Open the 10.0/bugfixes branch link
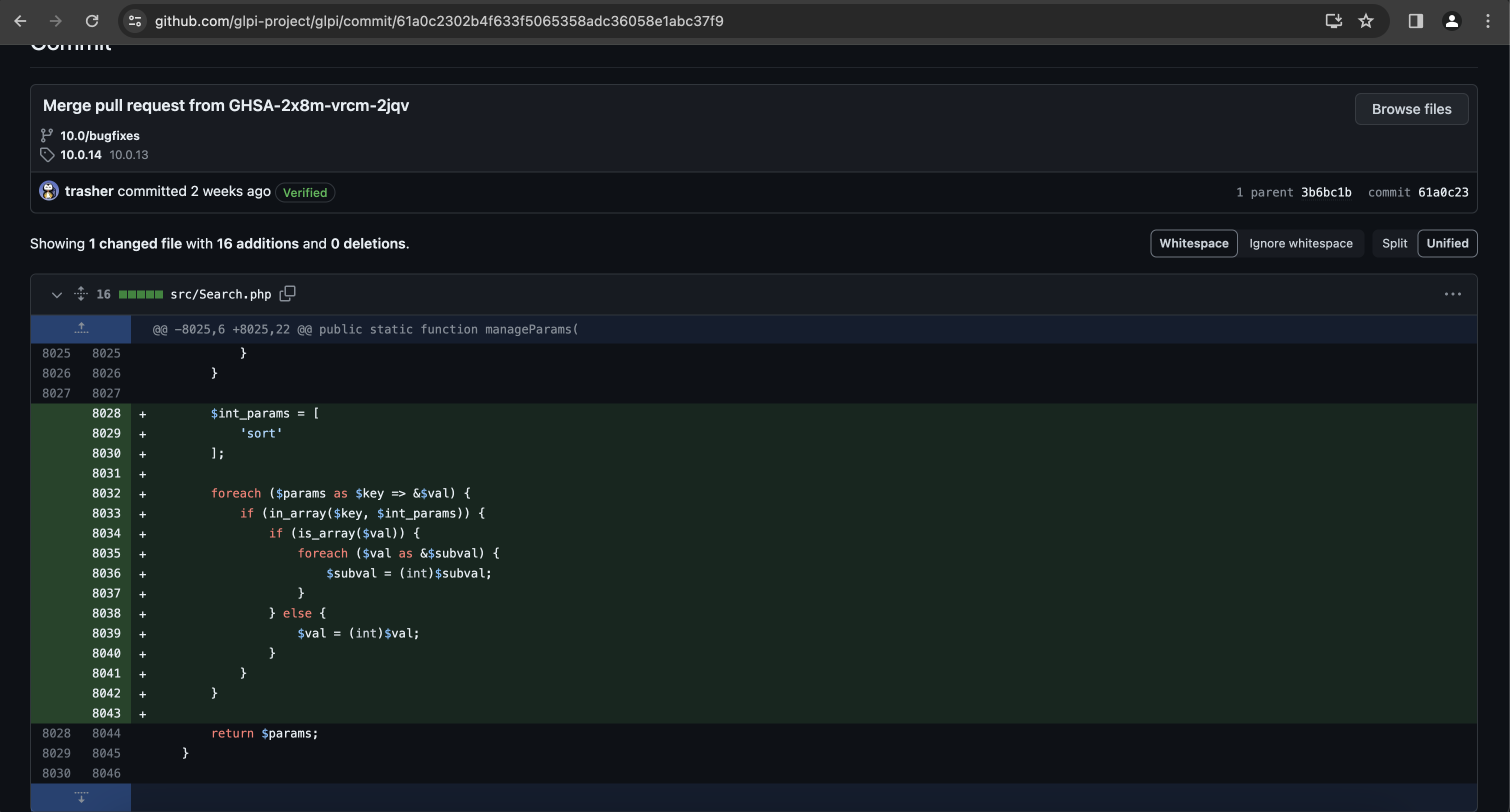The image size is (1510, 812). point(99,135)
